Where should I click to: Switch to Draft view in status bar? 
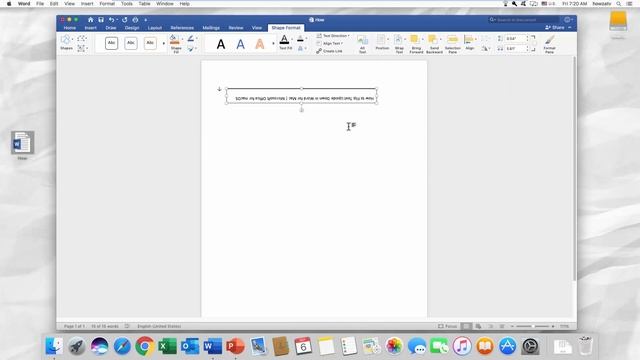[x=502, y=326]
